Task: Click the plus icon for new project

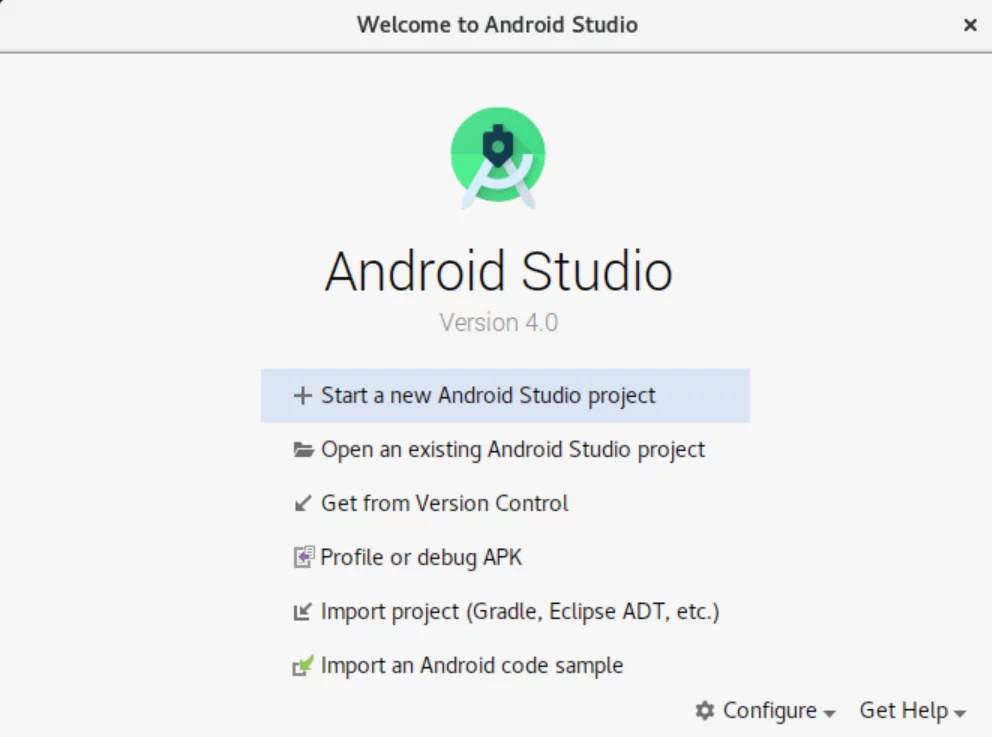Action: pyautogui.click(x=302, y=395)
